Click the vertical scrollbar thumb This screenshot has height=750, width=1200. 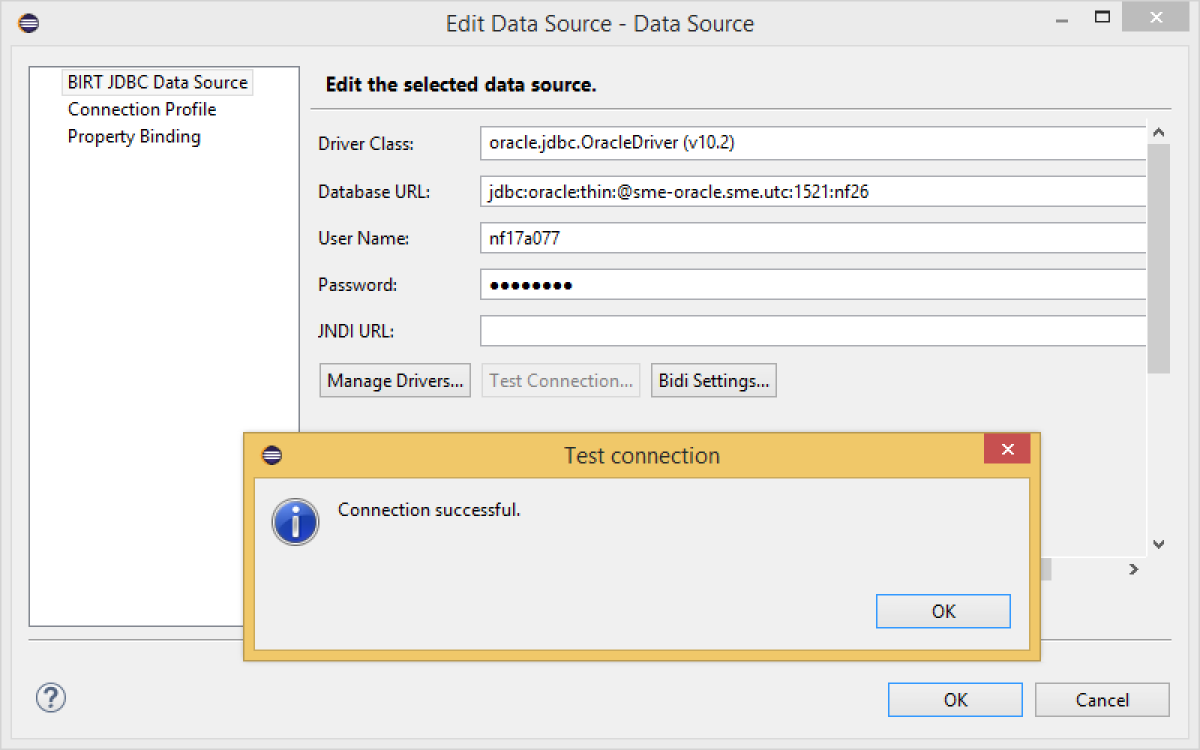pos(1158,258)
